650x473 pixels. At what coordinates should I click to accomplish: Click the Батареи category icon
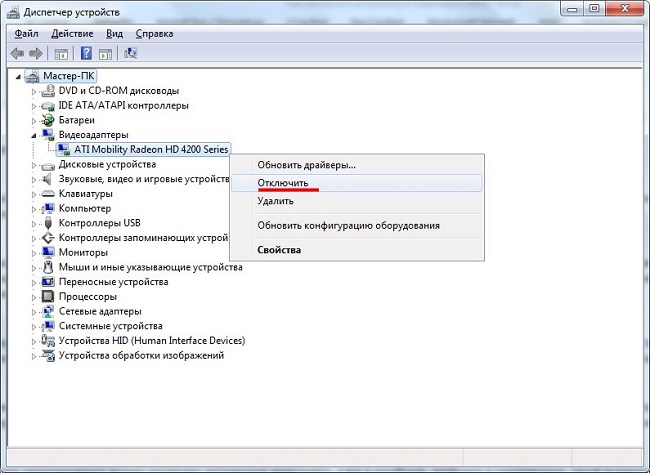[x=48, y=120]
